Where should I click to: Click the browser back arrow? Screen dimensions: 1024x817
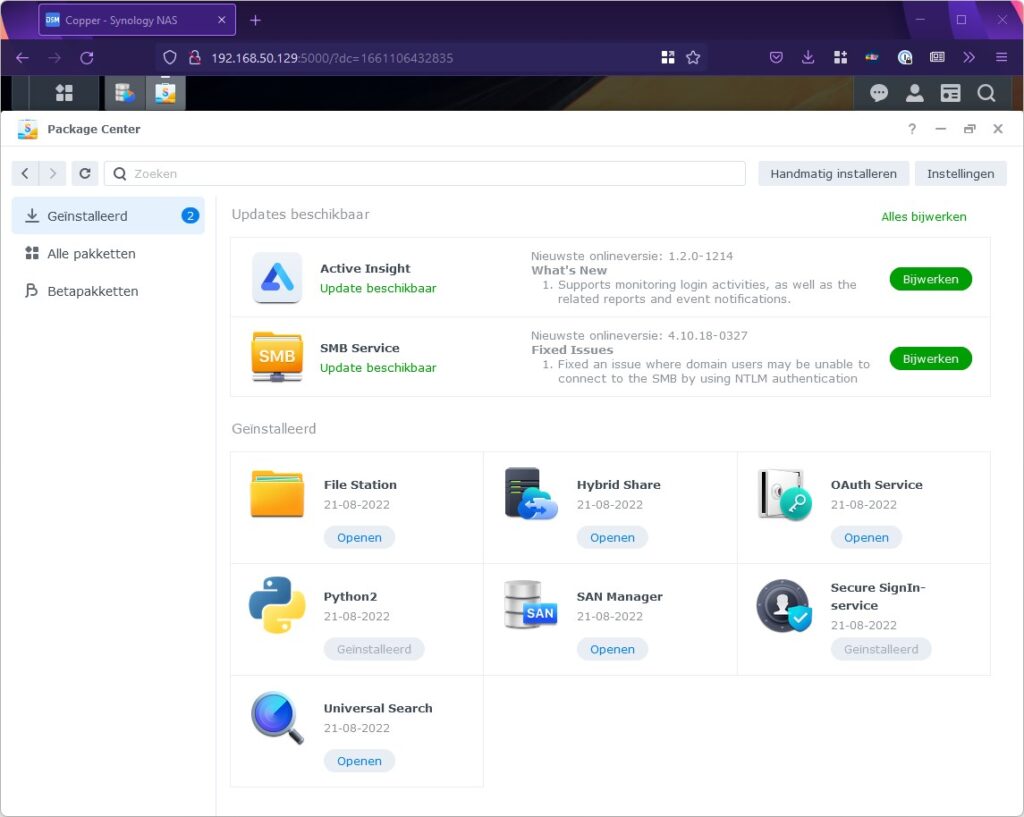[x=22, y=58]
